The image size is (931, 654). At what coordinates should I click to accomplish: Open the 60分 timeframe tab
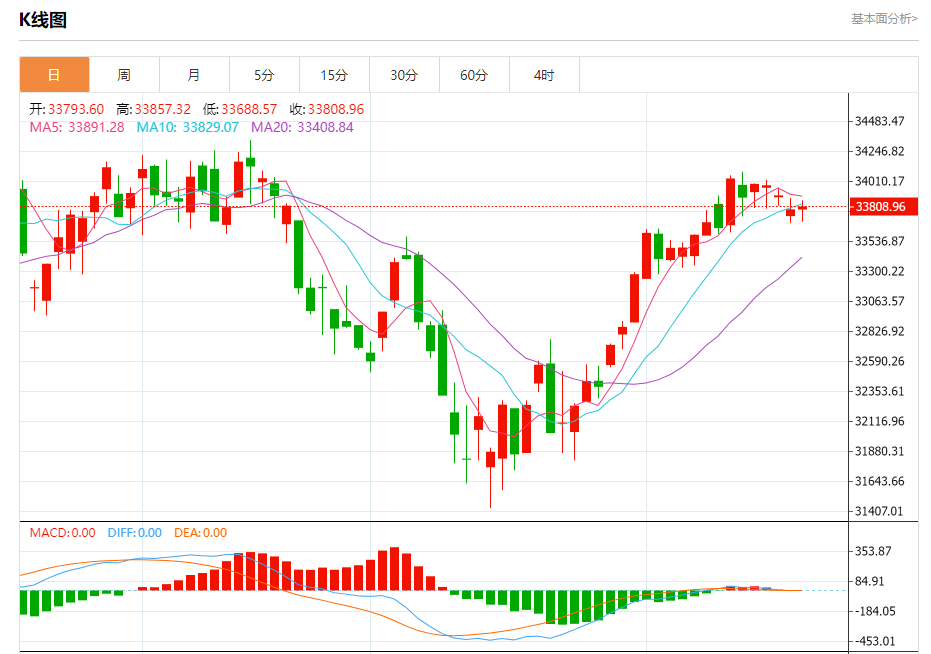coord(474,75)
